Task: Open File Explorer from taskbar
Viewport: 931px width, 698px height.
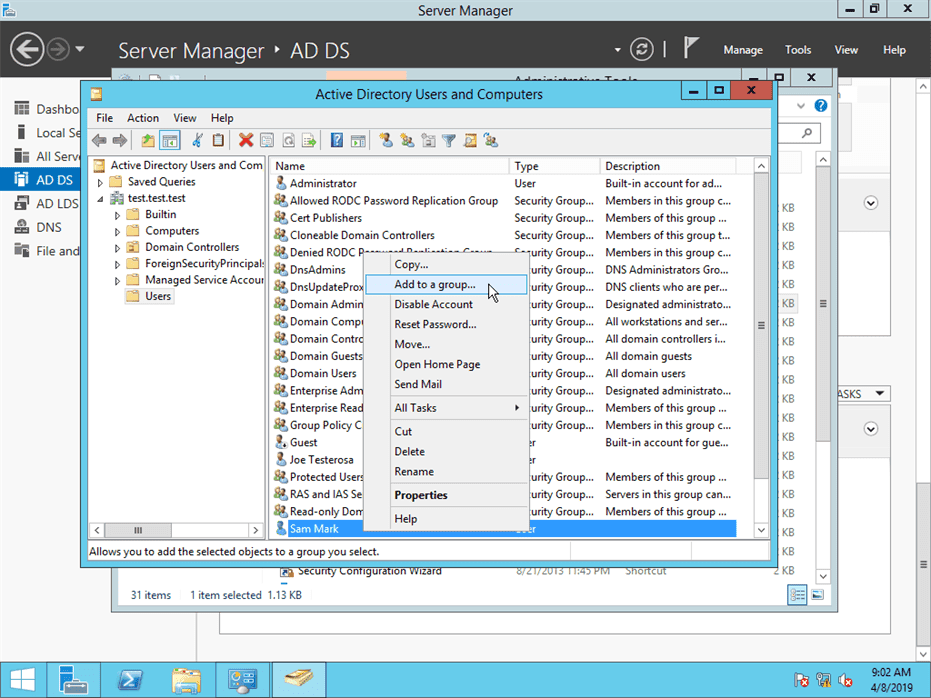Action: pyautogui.click(x=186, y=680)
